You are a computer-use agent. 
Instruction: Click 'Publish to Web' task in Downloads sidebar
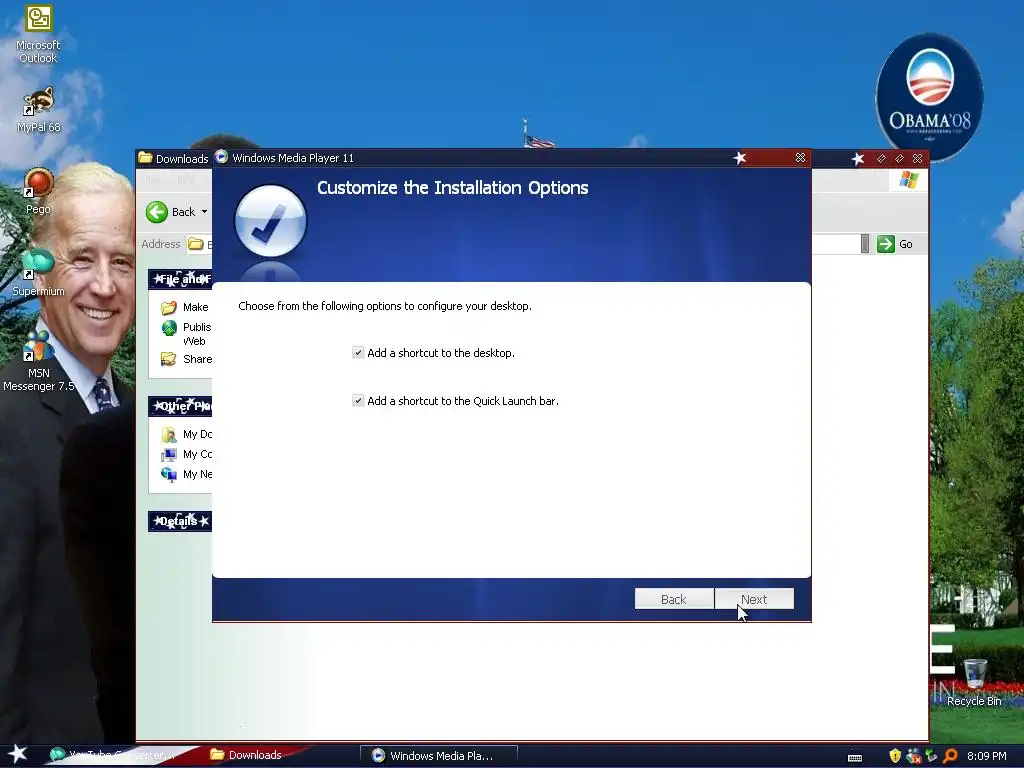[x=187, y=334]
